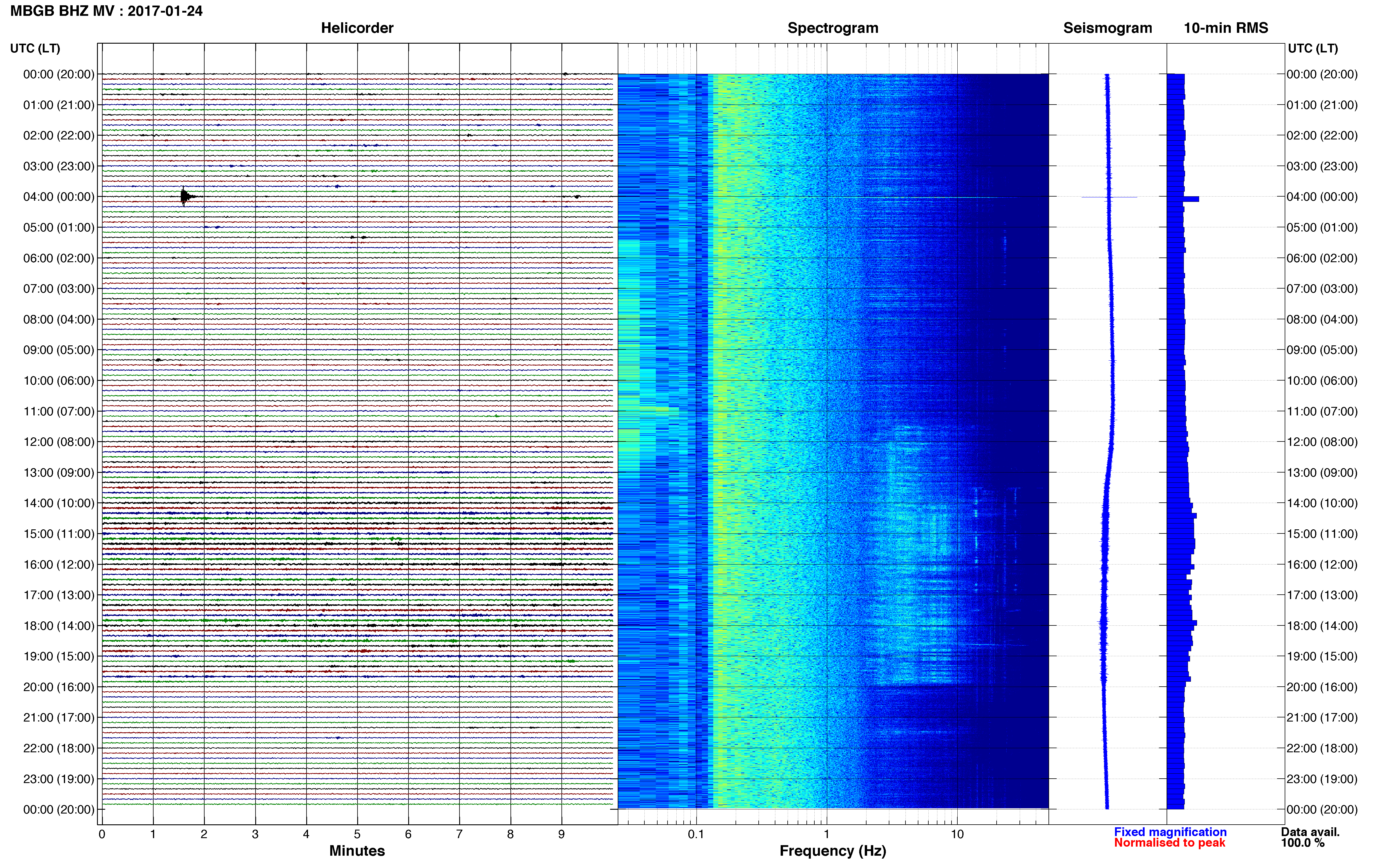This screenshot has height=868, width=1389.
Task: Click 22:00 (18:00) label beside Helicorder
Action: (x=59, y=748)
